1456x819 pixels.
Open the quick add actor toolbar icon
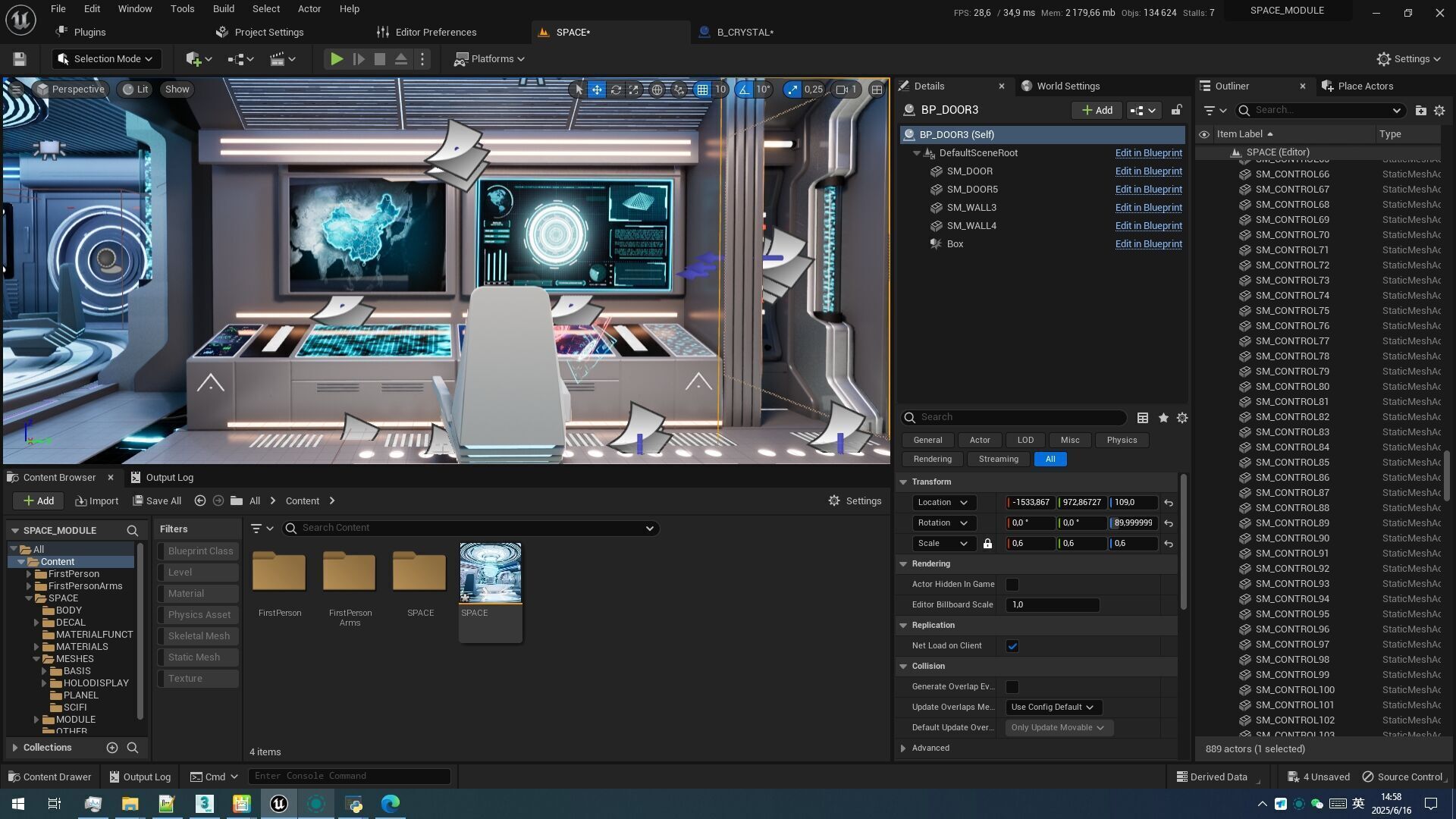point(199,59)
